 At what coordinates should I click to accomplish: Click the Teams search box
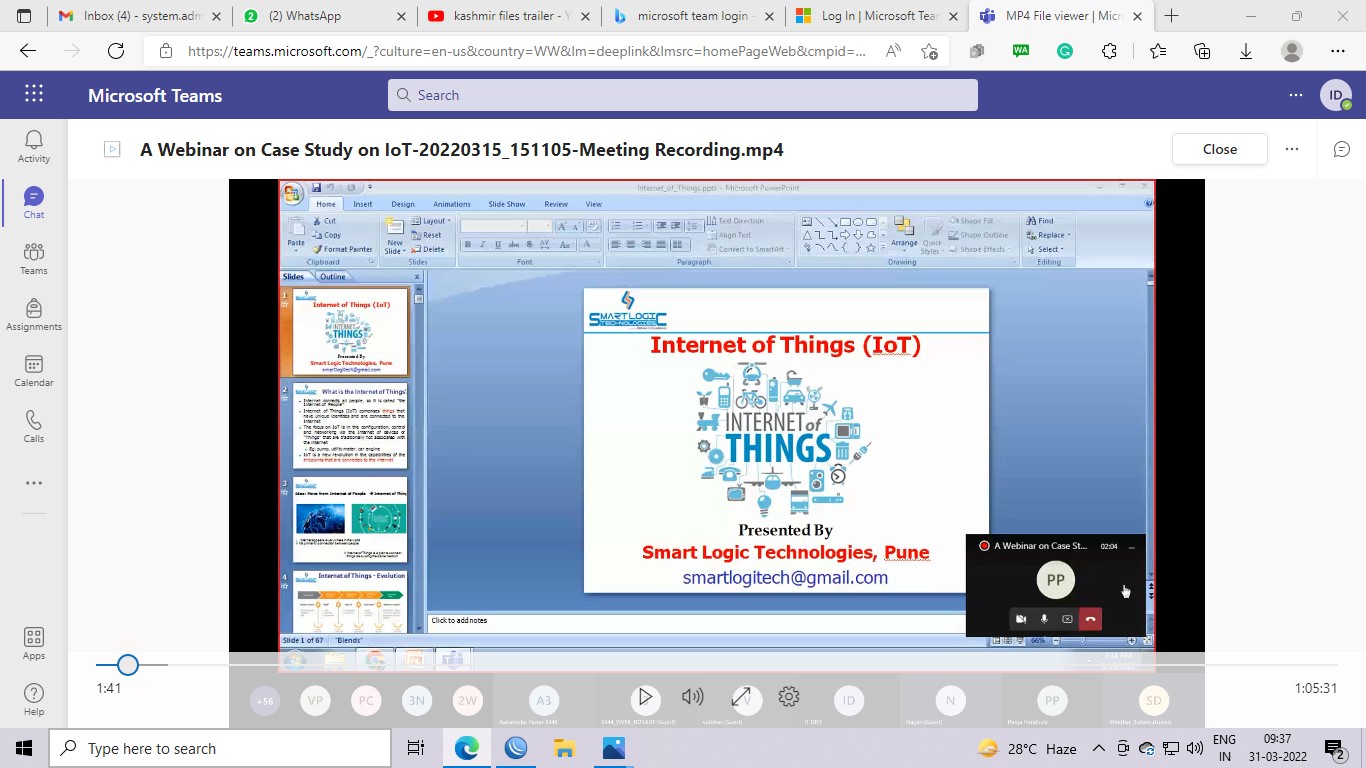[683, 95]
